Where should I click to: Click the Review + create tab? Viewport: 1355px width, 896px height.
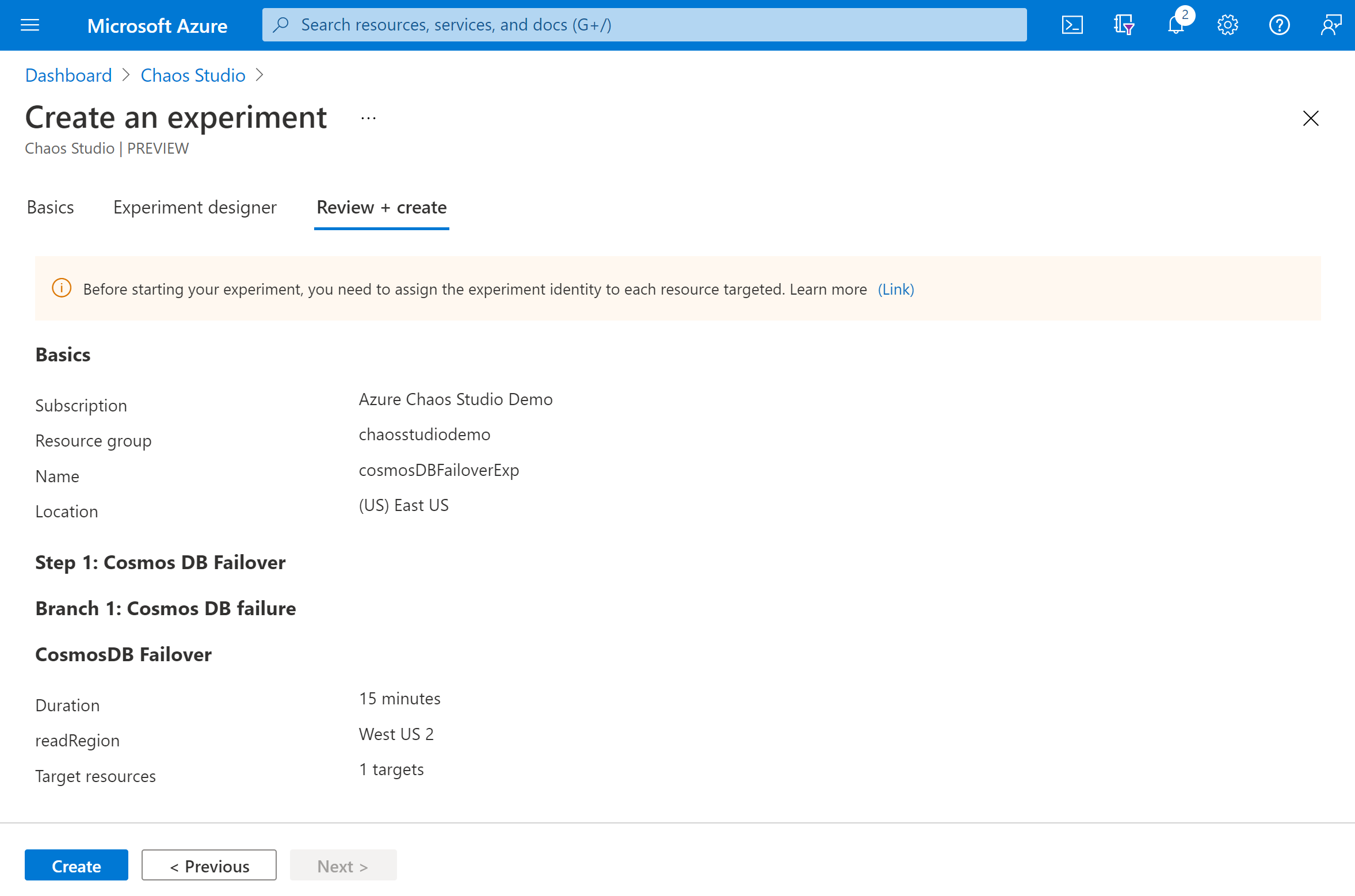(x=381, y=207)
